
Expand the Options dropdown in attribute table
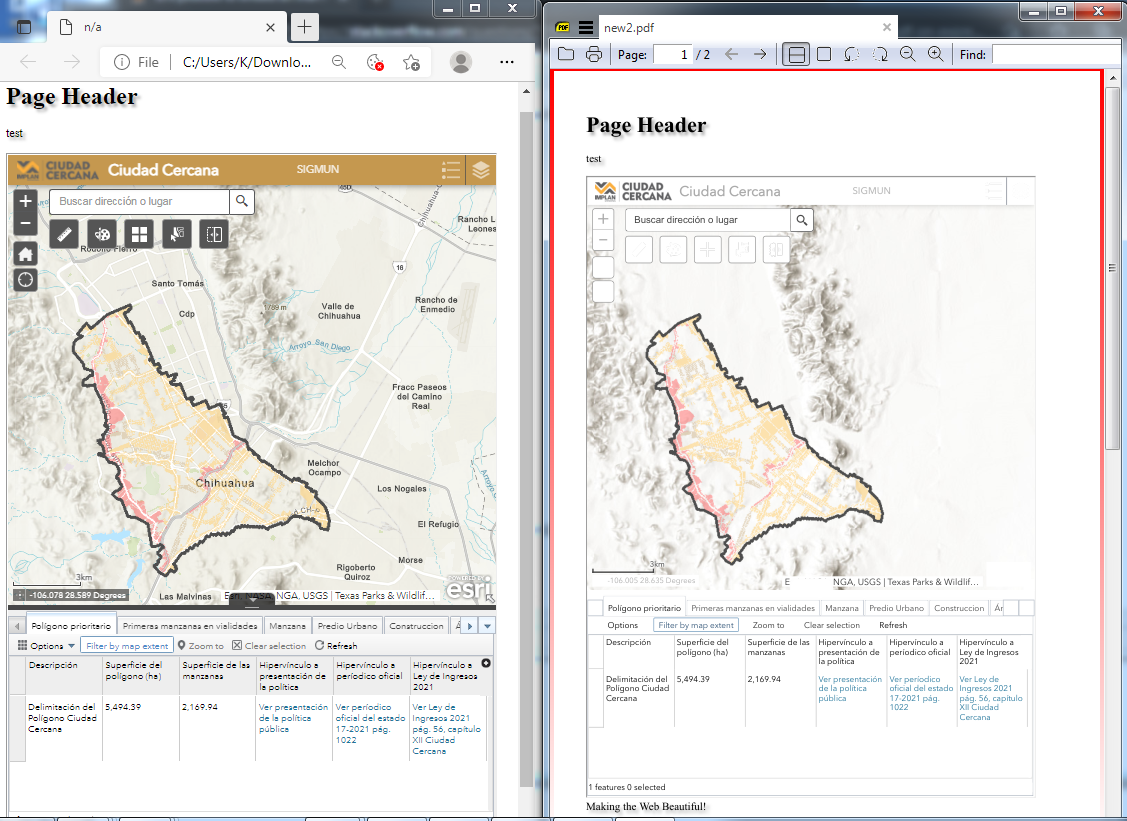tap(46, 646)
